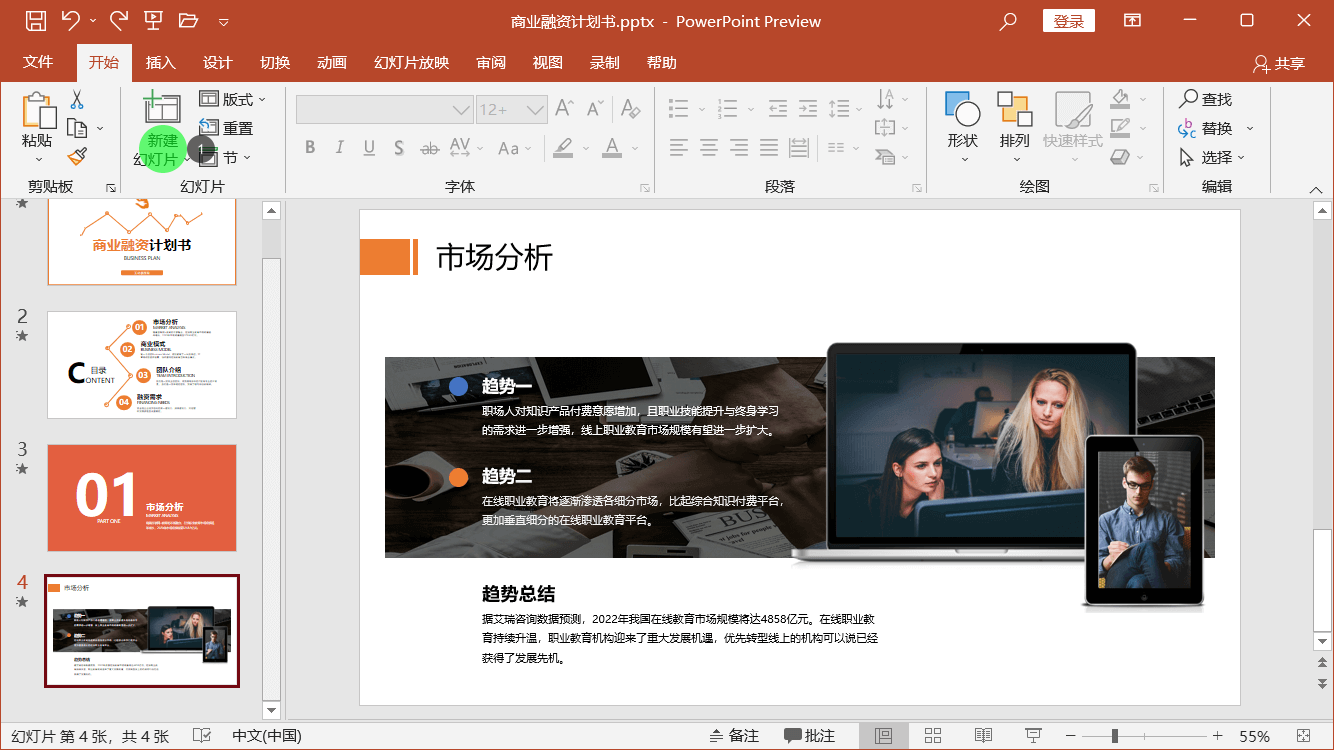The image size is (1334, 750).
Task: Open the 文件 file tab
Action: pos(38,62)
